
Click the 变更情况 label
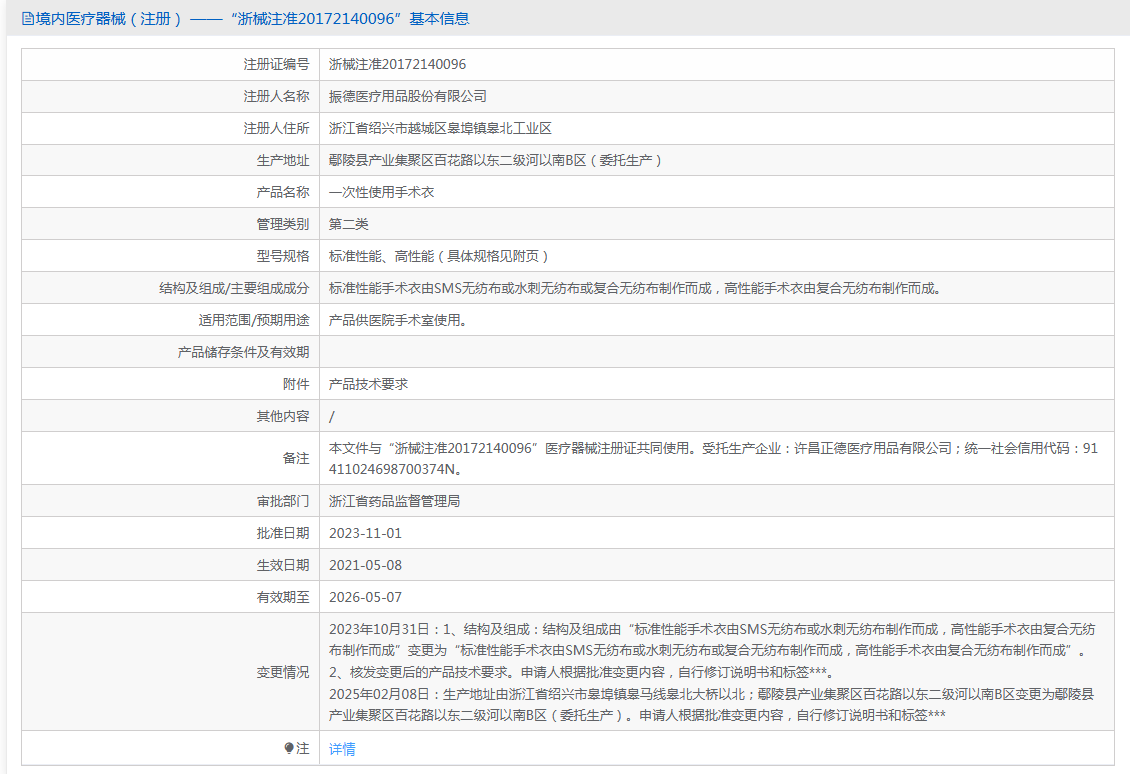pyautogui.click(x=282, y=672)
